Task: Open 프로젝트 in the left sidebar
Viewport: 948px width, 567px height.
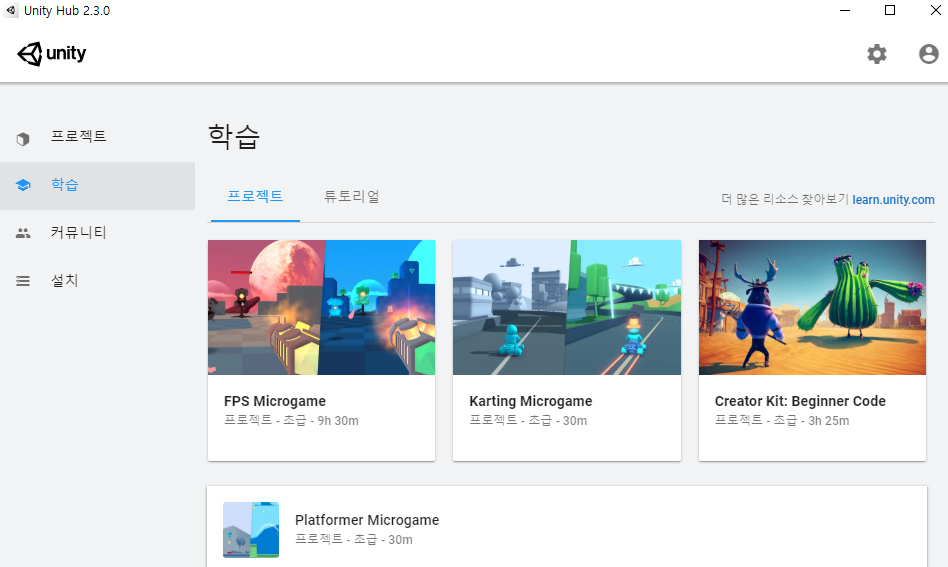Action: coord(97,137)
